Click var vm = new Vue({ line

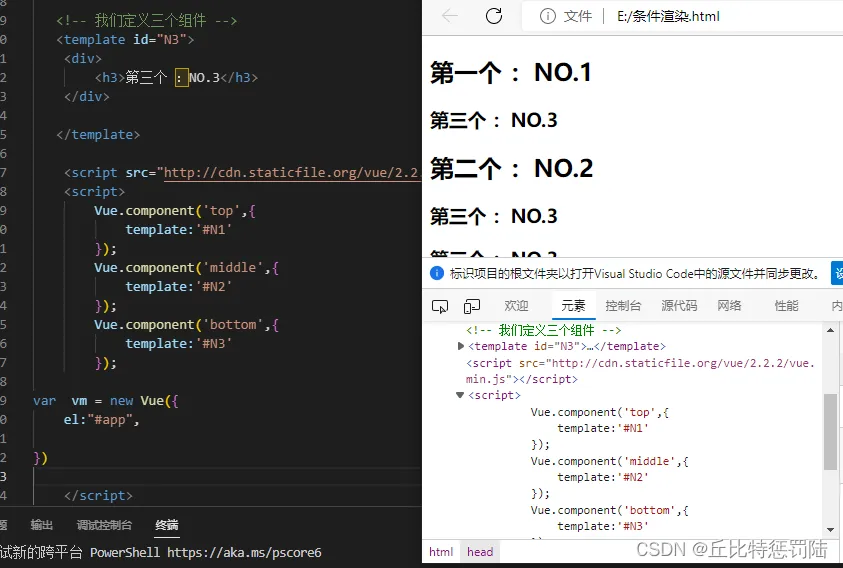click(x=105, y=401)
